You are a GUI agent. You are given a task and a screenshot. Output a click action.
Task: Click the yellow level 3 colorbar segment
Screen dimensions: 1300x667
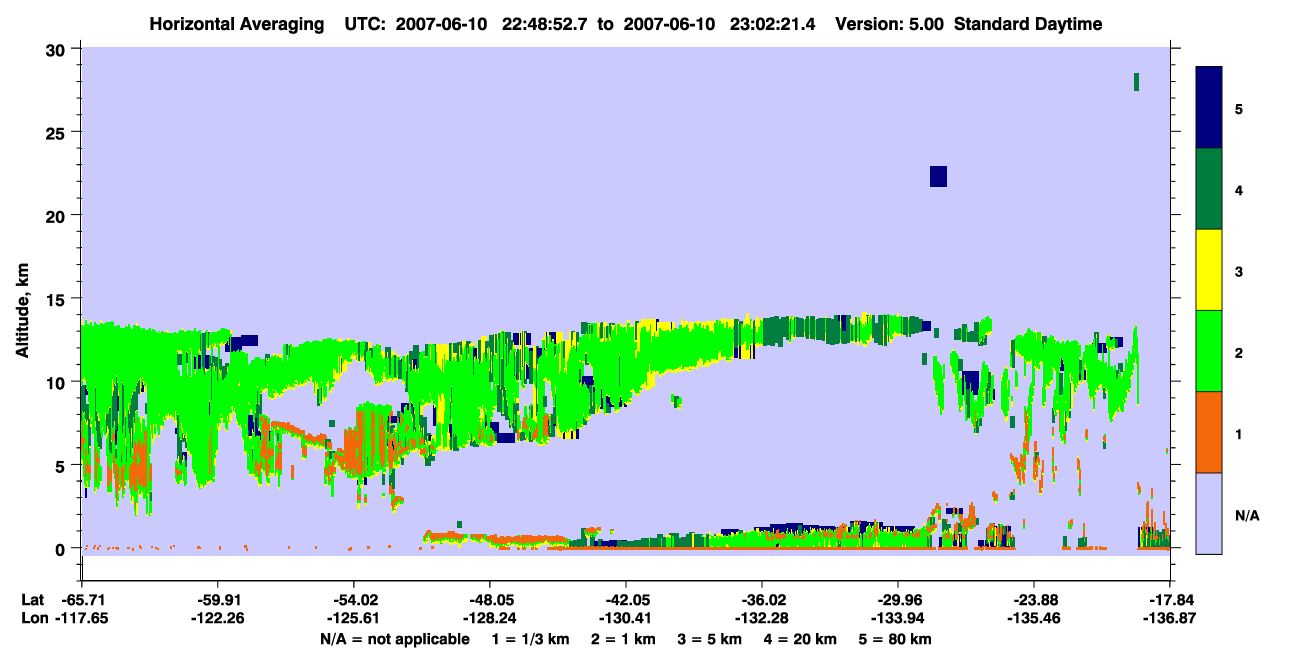tap(1209, 270)
